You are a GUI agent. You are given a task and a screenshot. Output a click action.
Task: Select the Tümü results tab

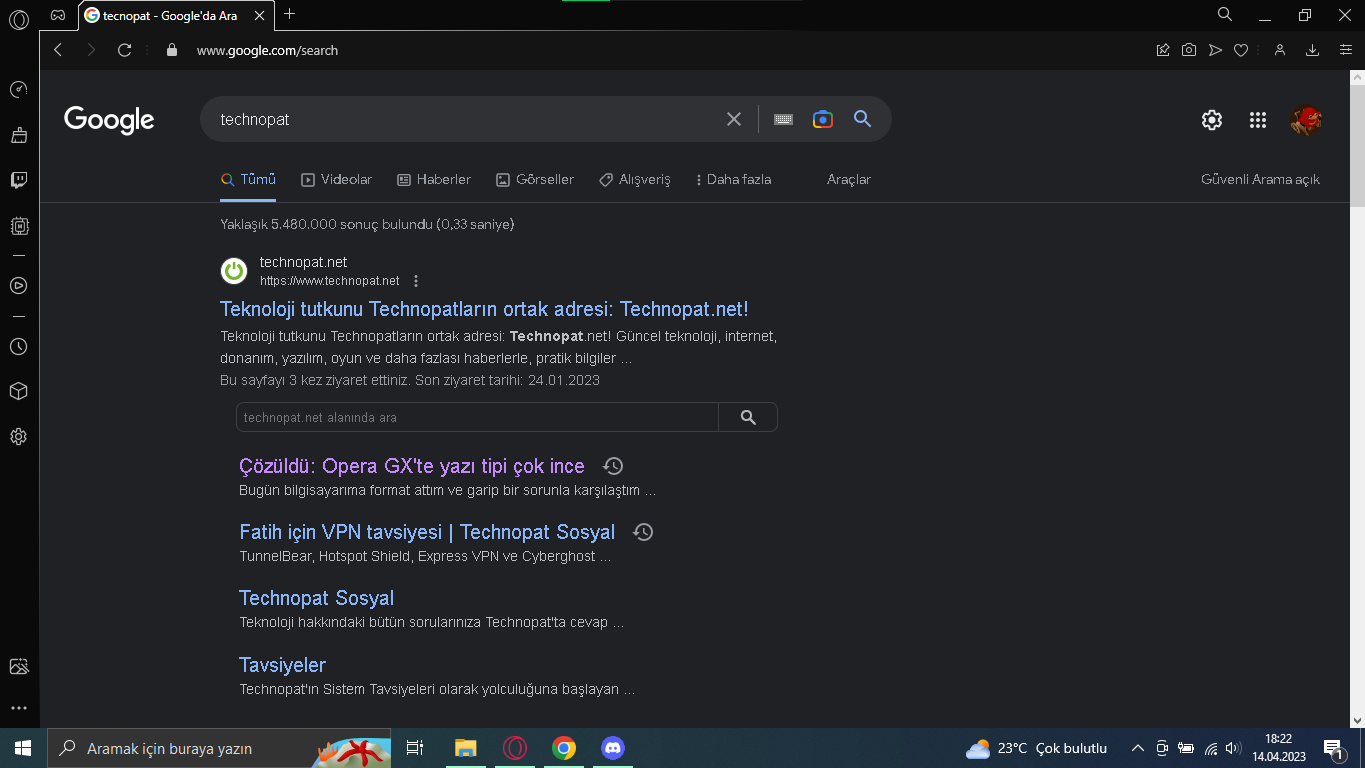click(248, 180)
